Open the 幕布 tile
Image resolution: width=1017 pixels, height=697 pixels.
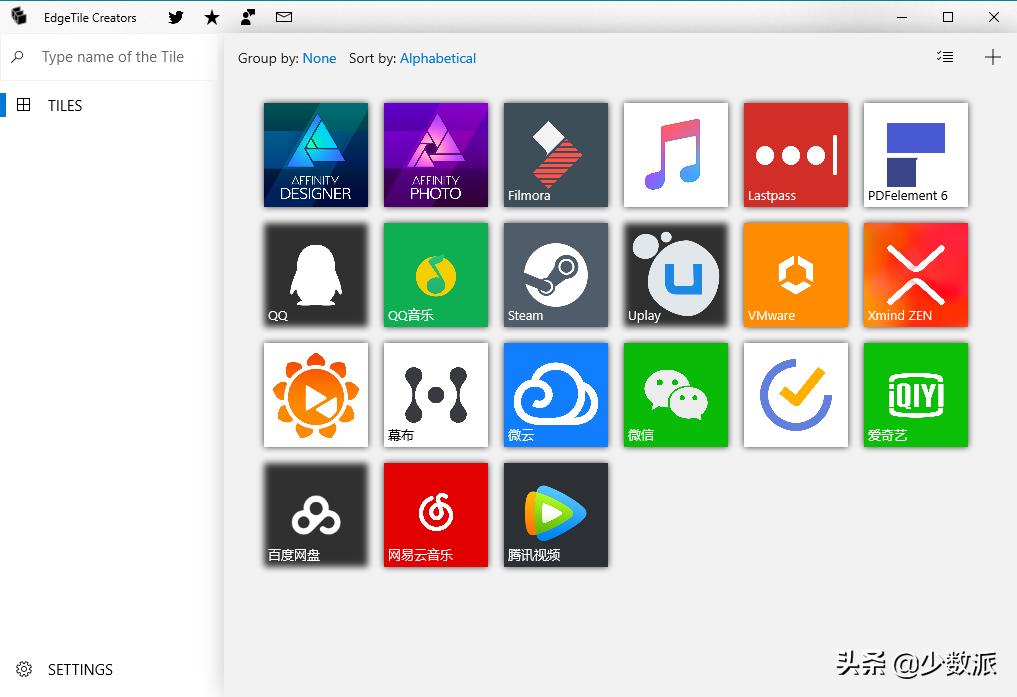pyautogui.click(x=436, y=395)
